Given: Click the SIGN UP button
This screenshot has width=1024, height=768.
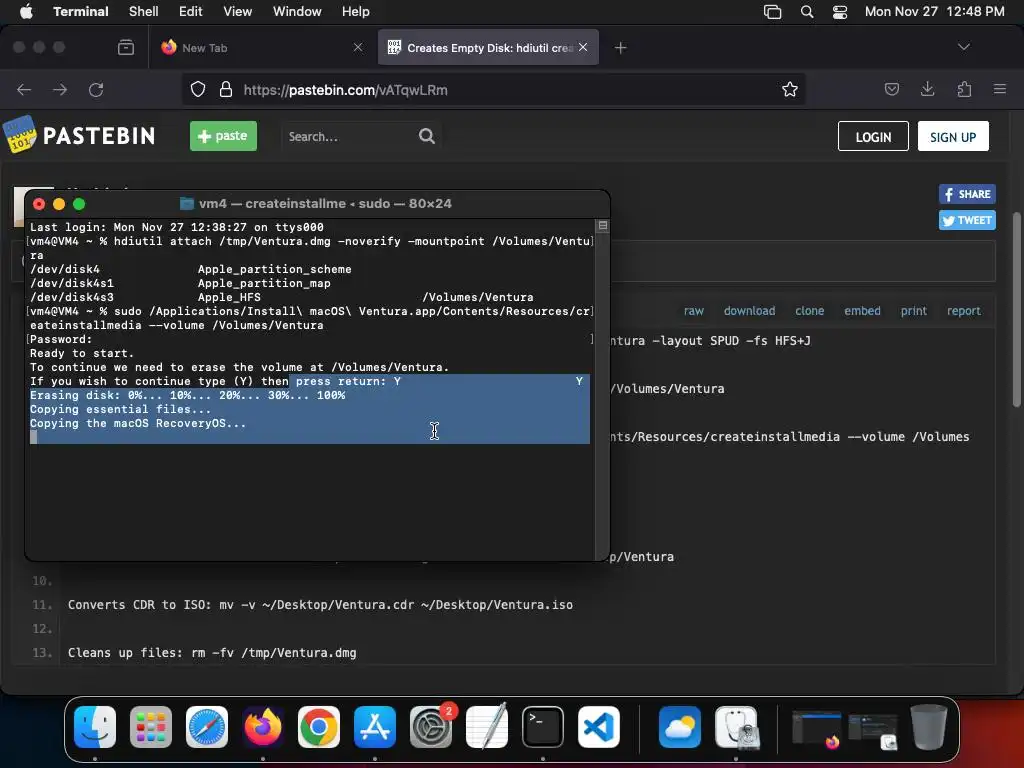Looking at the screenshot, I should 953,136.
